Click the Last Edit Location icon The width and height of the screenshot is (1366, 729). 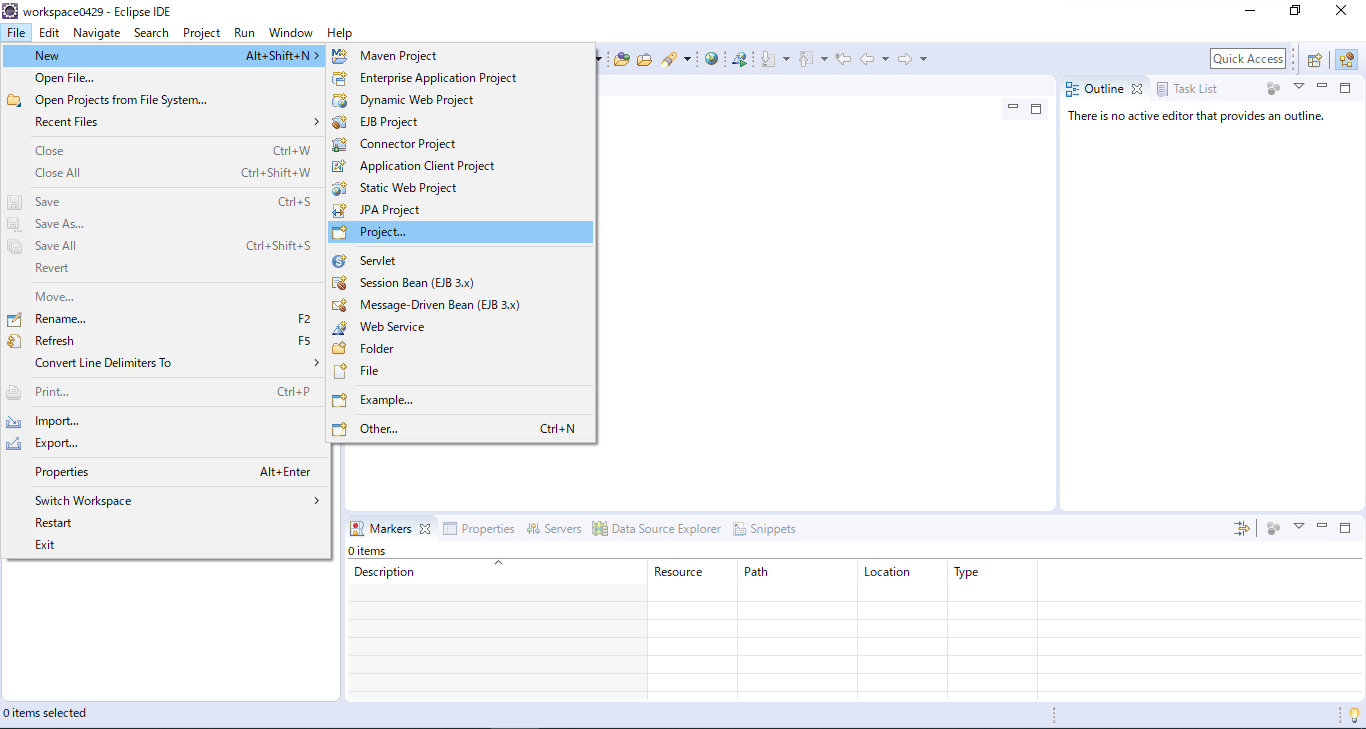843,59
